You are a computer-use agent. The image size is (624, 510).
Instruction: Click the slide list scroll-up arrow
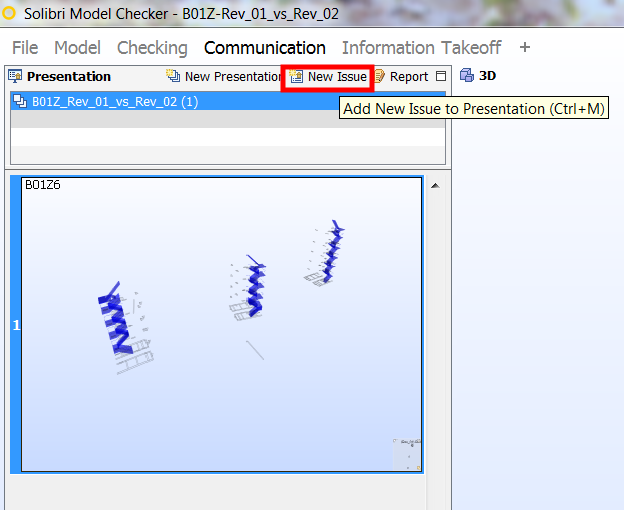435,186
